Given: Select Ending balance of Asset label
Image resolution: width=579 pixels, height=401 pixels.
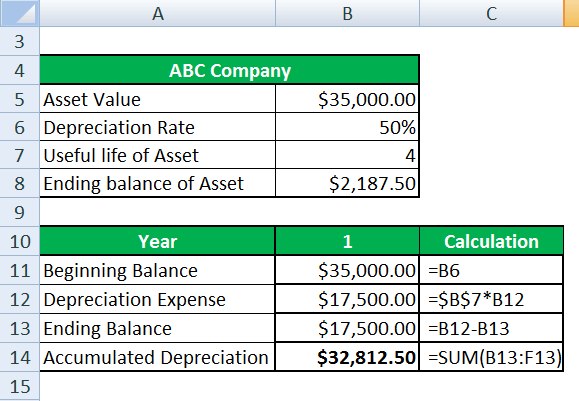Looking at the screenshot, I should [x=157, y=184].
